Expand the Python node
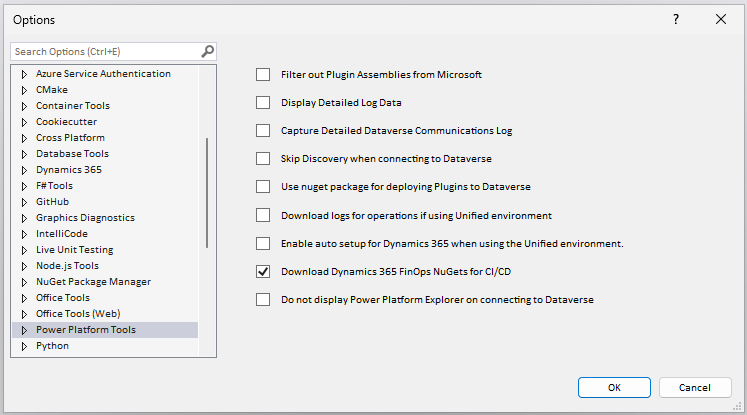 tap(24, 346)
